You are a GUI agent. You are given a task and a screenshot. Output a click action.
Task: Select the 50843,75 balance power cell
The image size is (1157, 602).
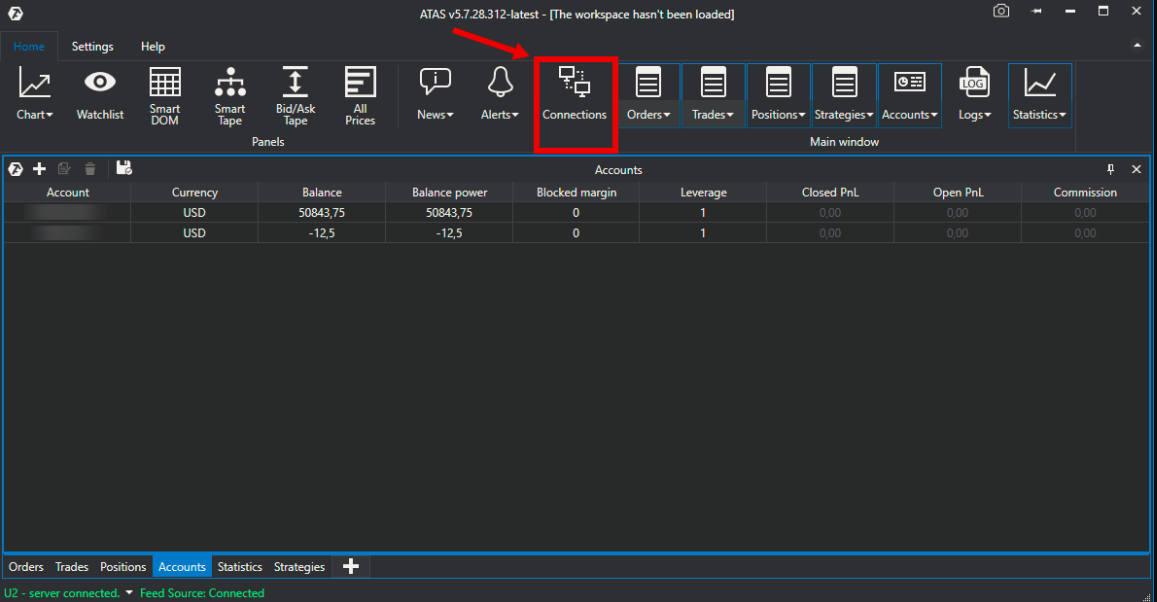click(449, 212)
